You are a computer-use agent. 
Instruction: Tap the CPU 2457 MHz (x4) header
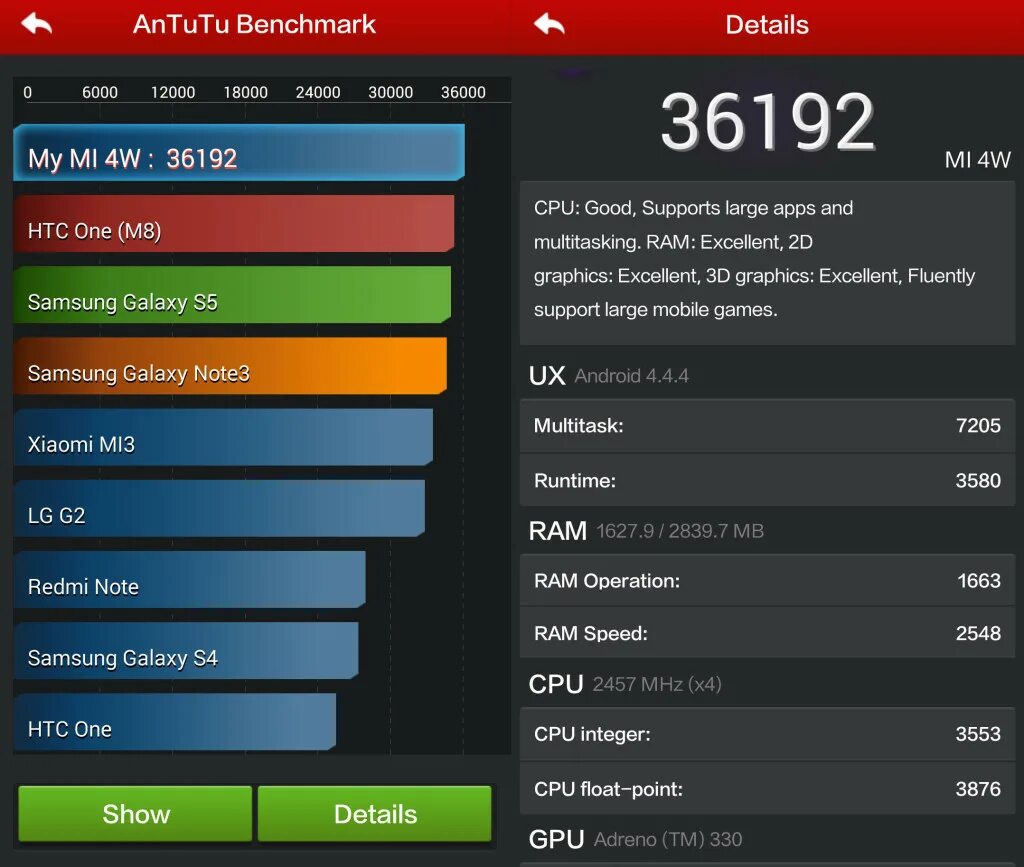[x=625, y=684]
